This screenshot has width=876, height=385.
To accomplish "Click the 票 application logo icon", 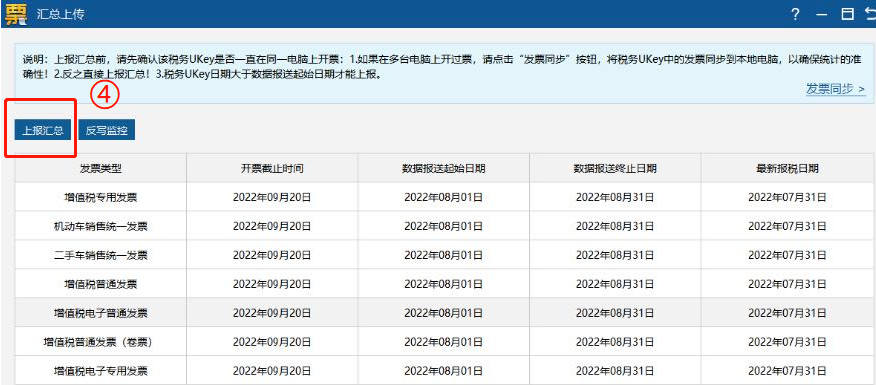I will point(16,14).
